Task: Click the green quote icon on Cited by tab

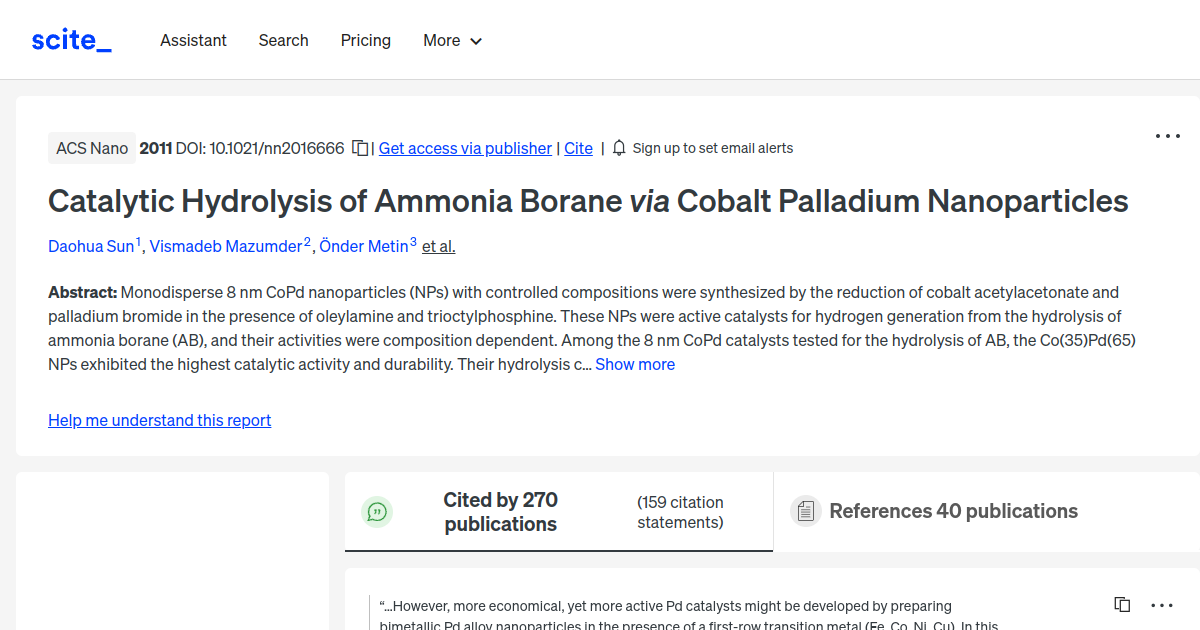Action: [377, 511]
